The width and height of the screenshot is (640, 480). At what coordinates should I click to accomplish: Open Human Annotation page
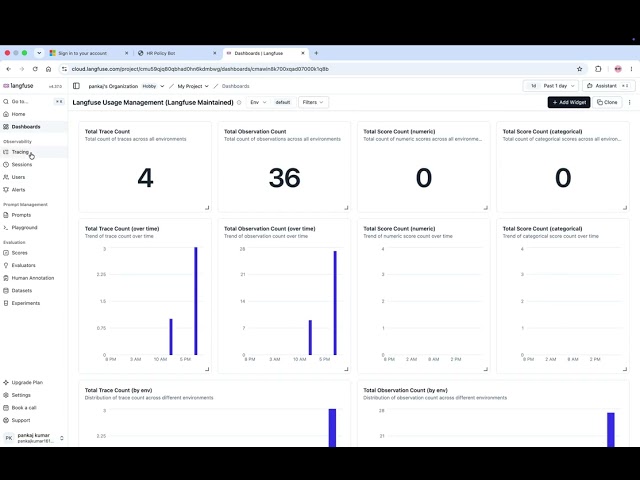pyautogui.click(x=33, y=278)
